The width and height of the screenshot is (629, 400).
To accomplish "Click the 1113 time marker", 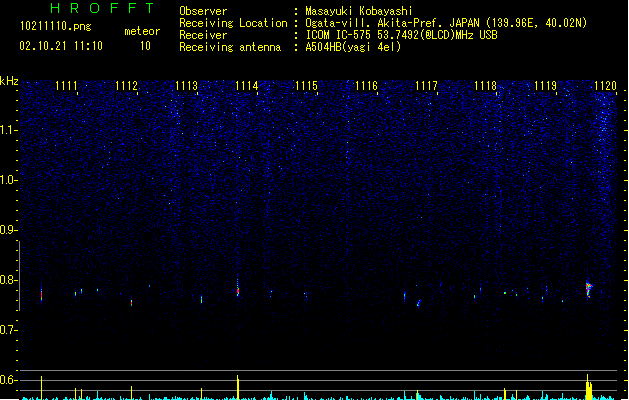I will click(x=186, y=86).
